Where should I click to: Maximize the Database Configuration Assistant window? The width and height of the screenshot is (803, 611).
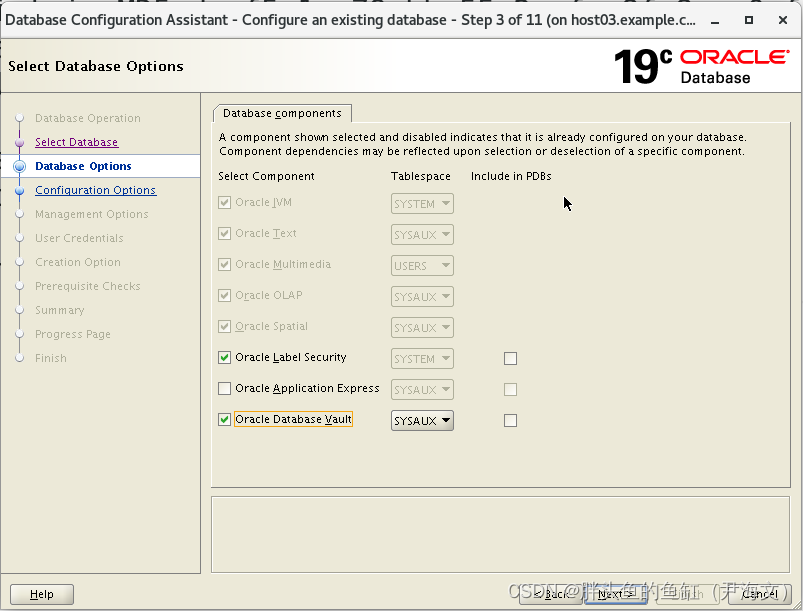(x=749, y=20)
